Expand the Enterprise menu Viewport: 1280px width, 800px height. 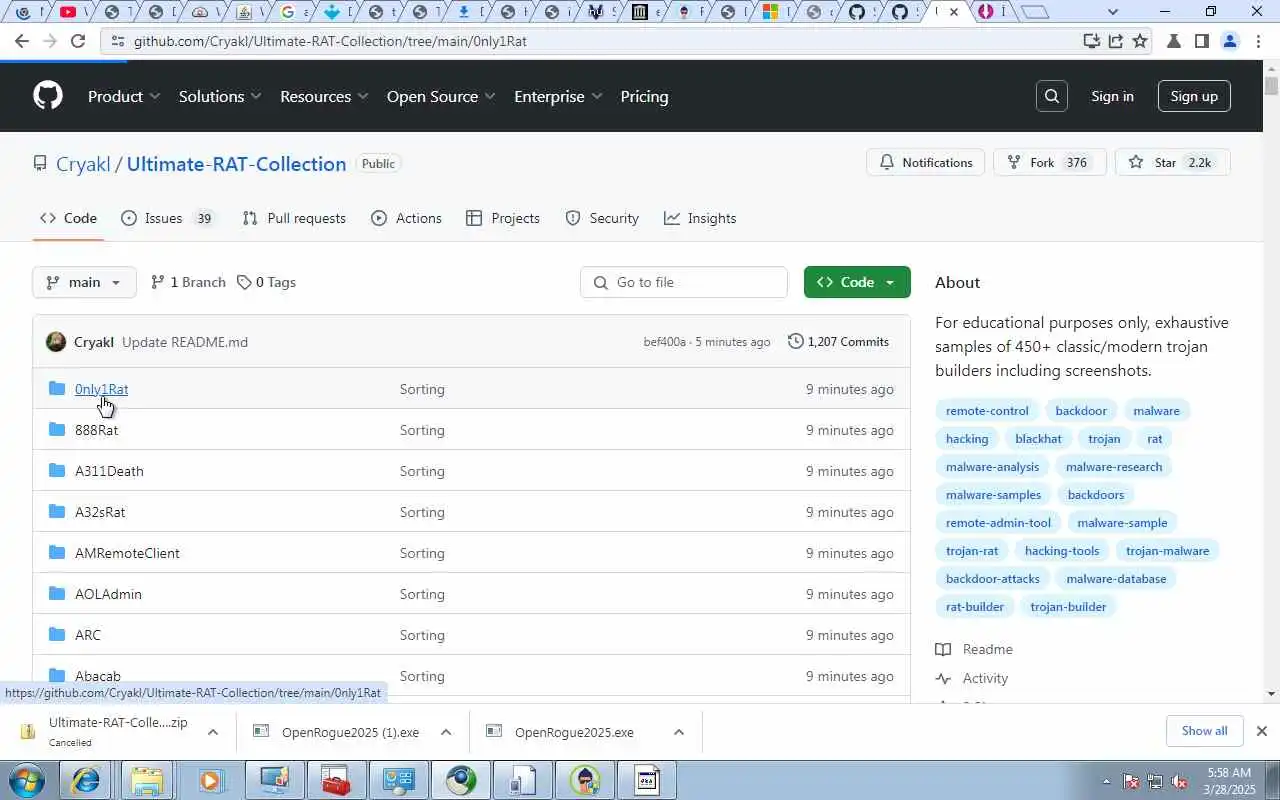[x=558, y=96]
